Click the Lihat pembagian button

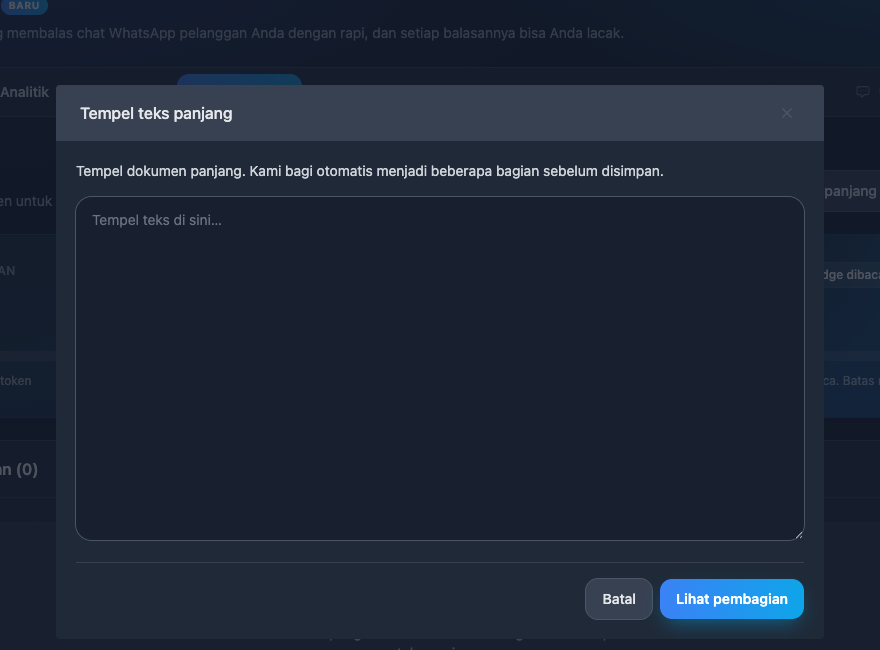pos(732,599)
